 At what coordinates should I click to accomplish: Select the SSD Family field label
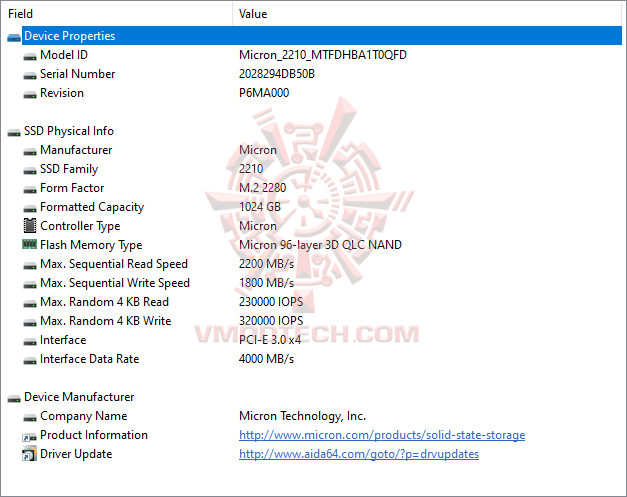click(69, 169)
